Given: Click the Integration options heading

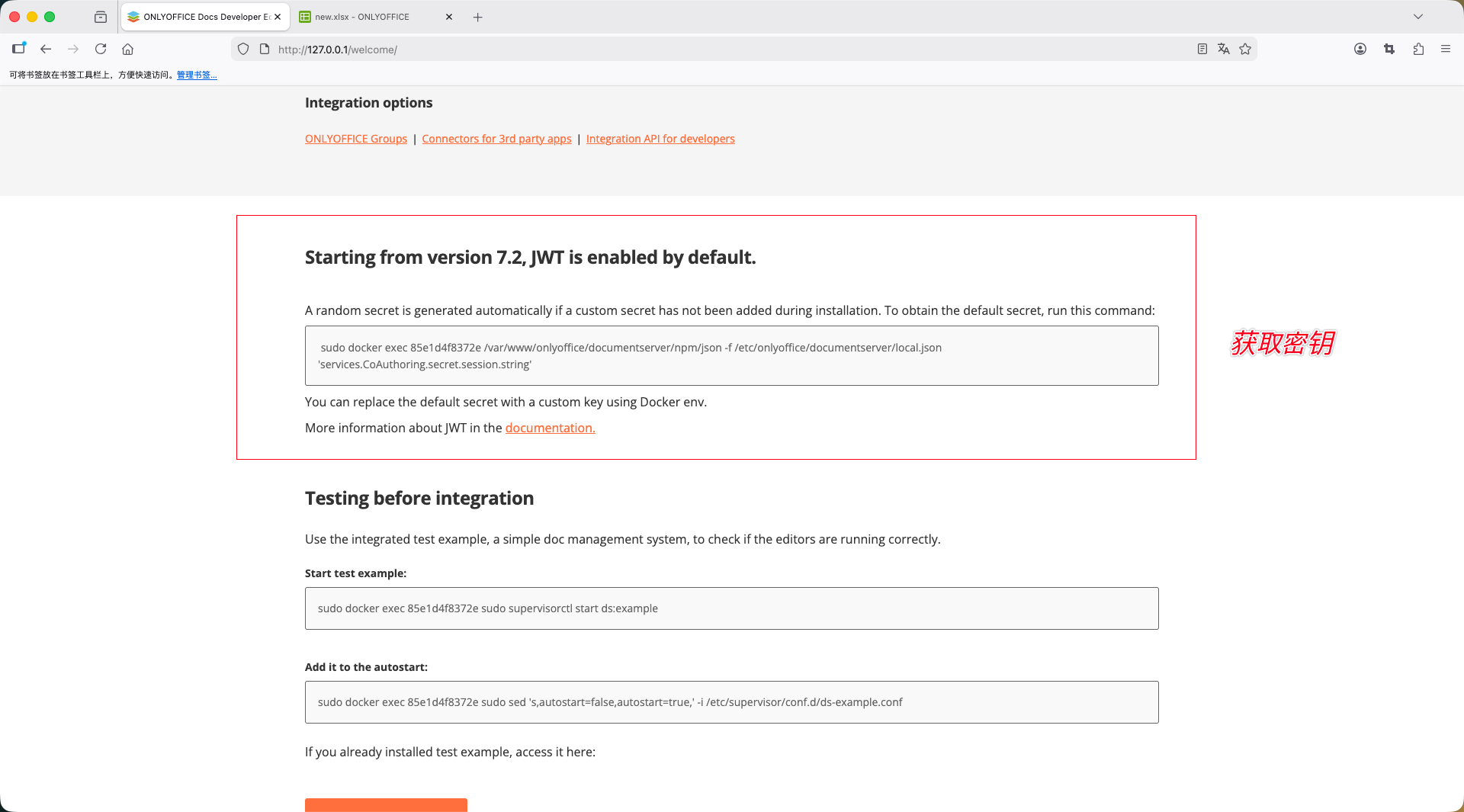Looking at the screenshot, I should tap(368, 103).
